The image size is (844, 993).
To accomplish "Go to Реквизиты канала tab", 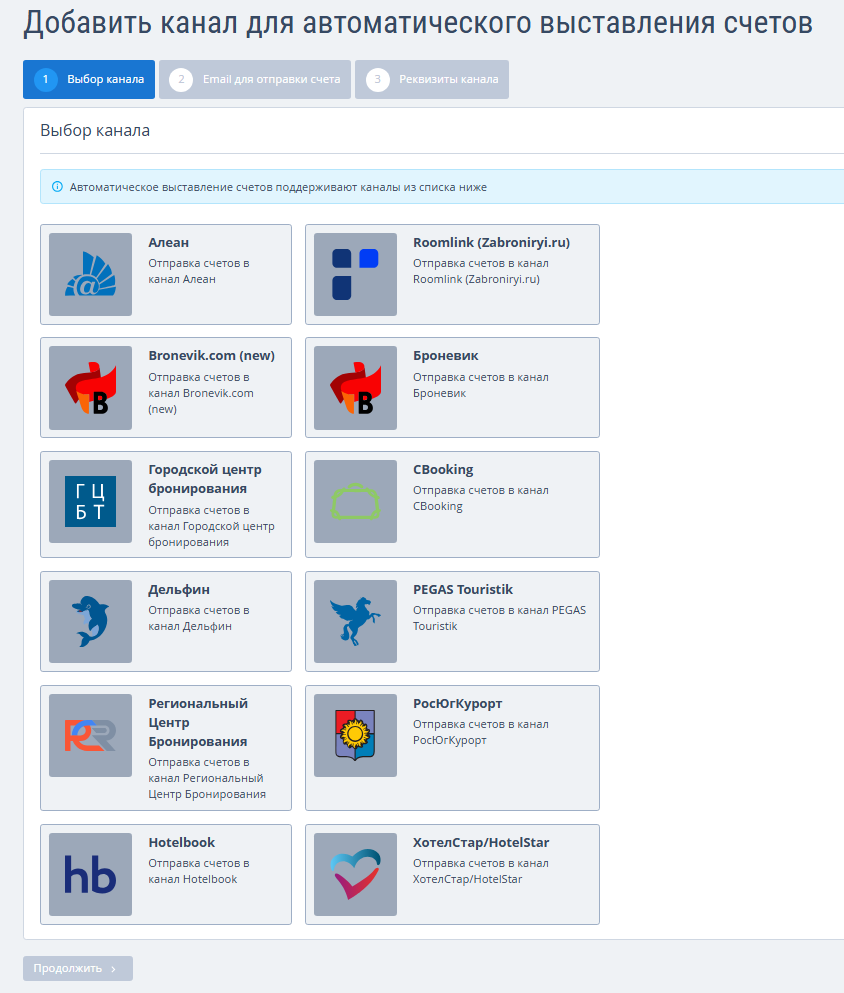I will [432, 79].
